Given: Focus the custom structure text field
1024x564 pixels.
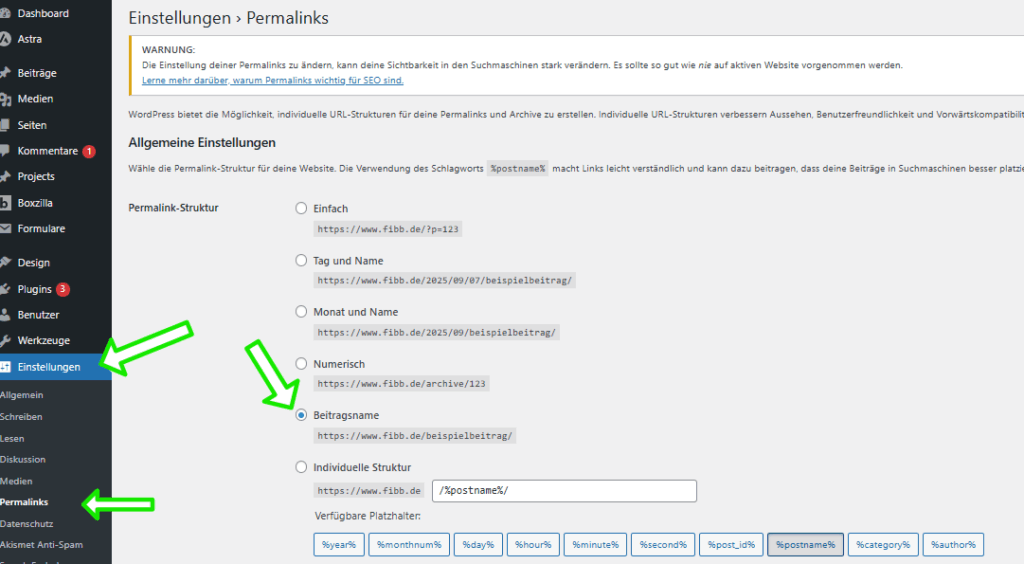Looking at the screenshot, I should pos(564,491).
